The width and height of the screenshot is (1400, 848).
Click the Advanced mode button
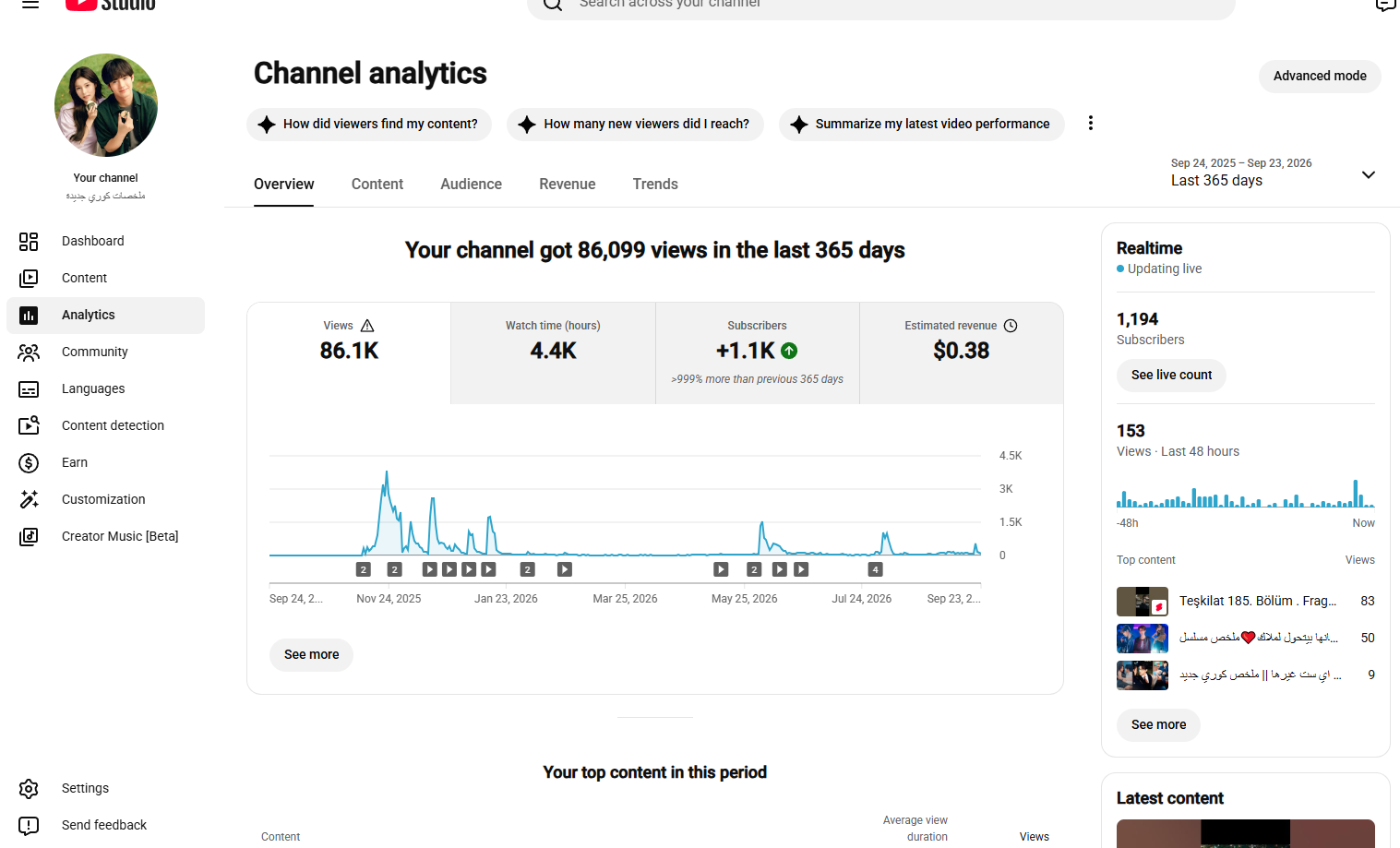[x=1320, y=76]
